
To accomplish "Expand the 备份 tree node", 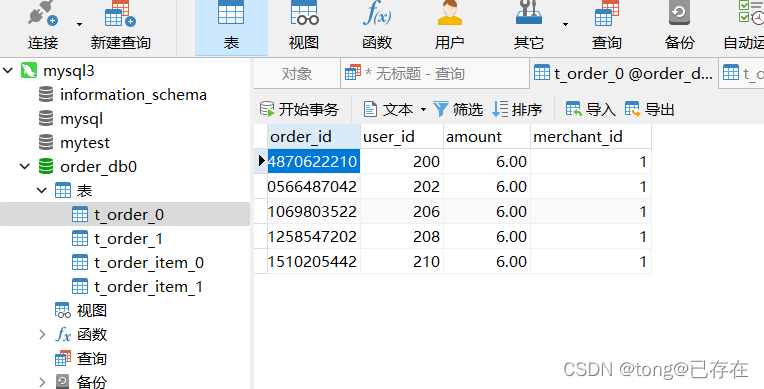I will pyautogui.click(x=42, y=383).
